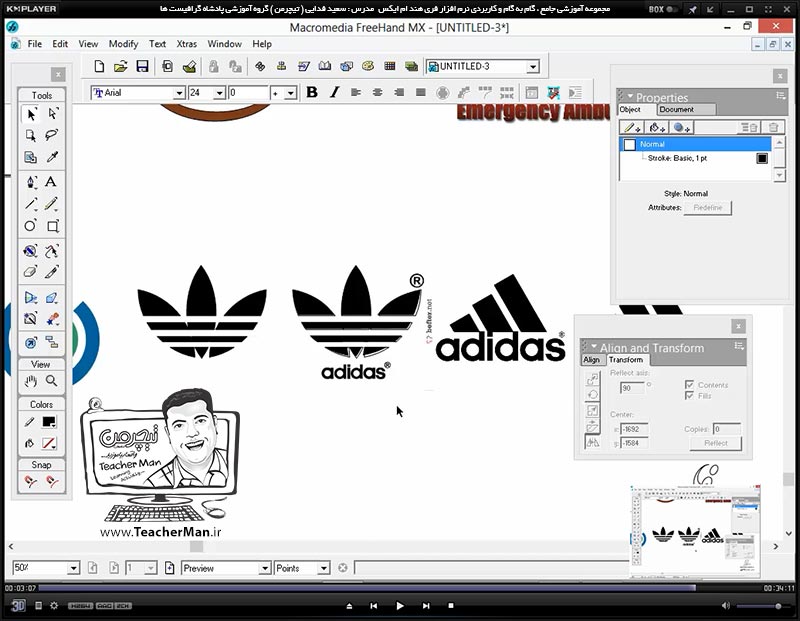Apply left text alignment
This screenshot has height=621, width=800.
click(356, 92)
